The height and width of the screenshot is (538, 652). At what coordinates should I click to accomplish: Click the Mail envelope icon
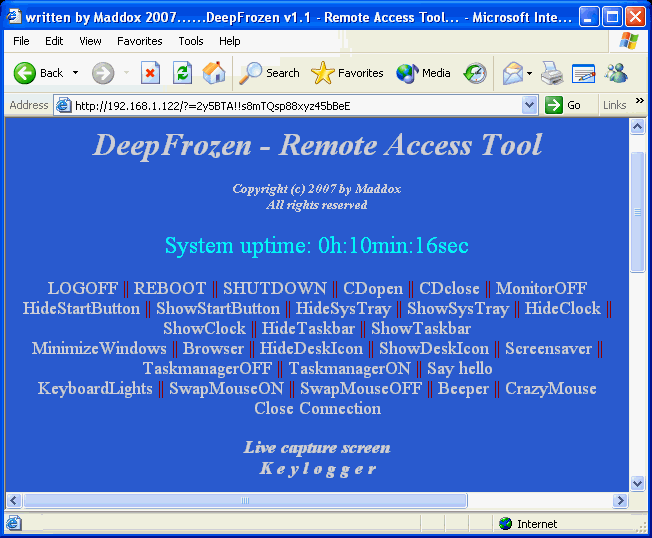512,73
